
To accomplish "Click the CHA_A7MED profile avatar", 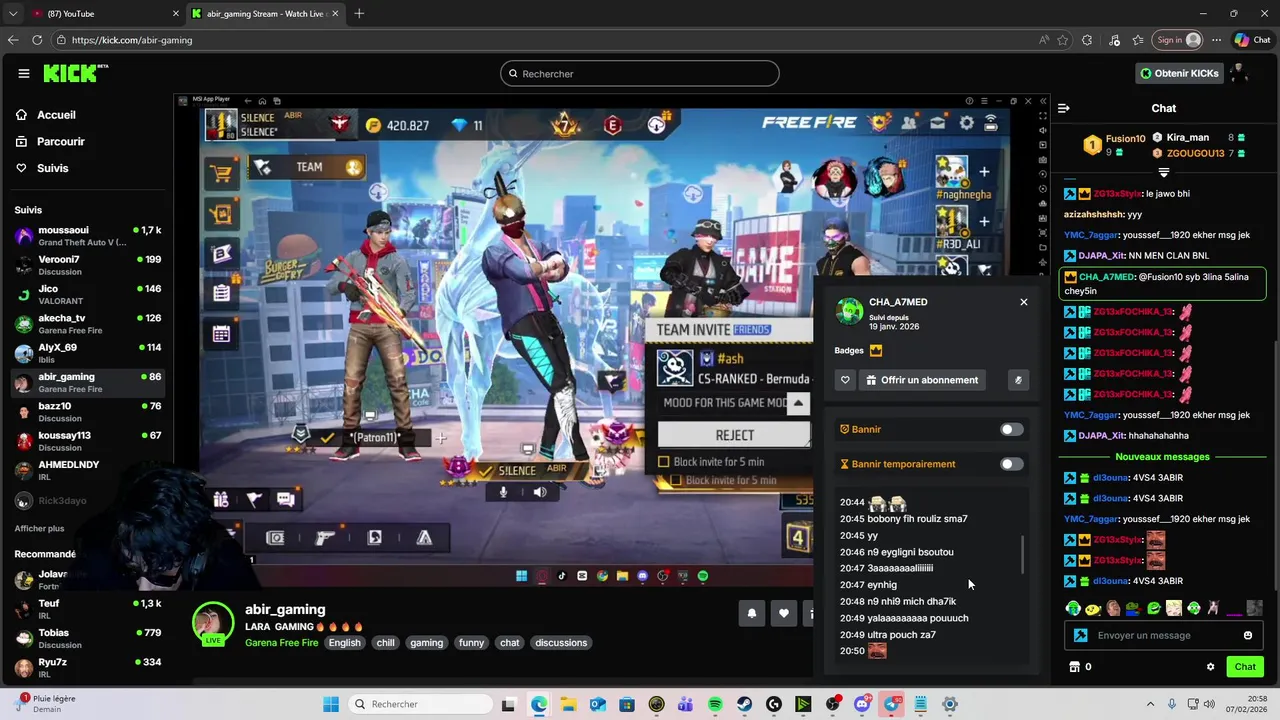I will pos(850,311).
